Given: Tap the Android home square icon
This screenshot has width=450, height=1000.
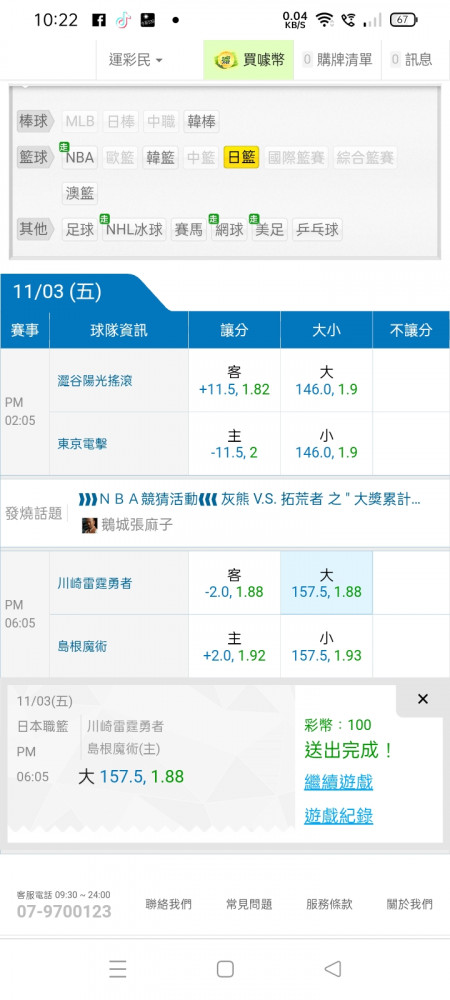Looking at the screenshot, I should pyautogui.click(x=225, y=969).
